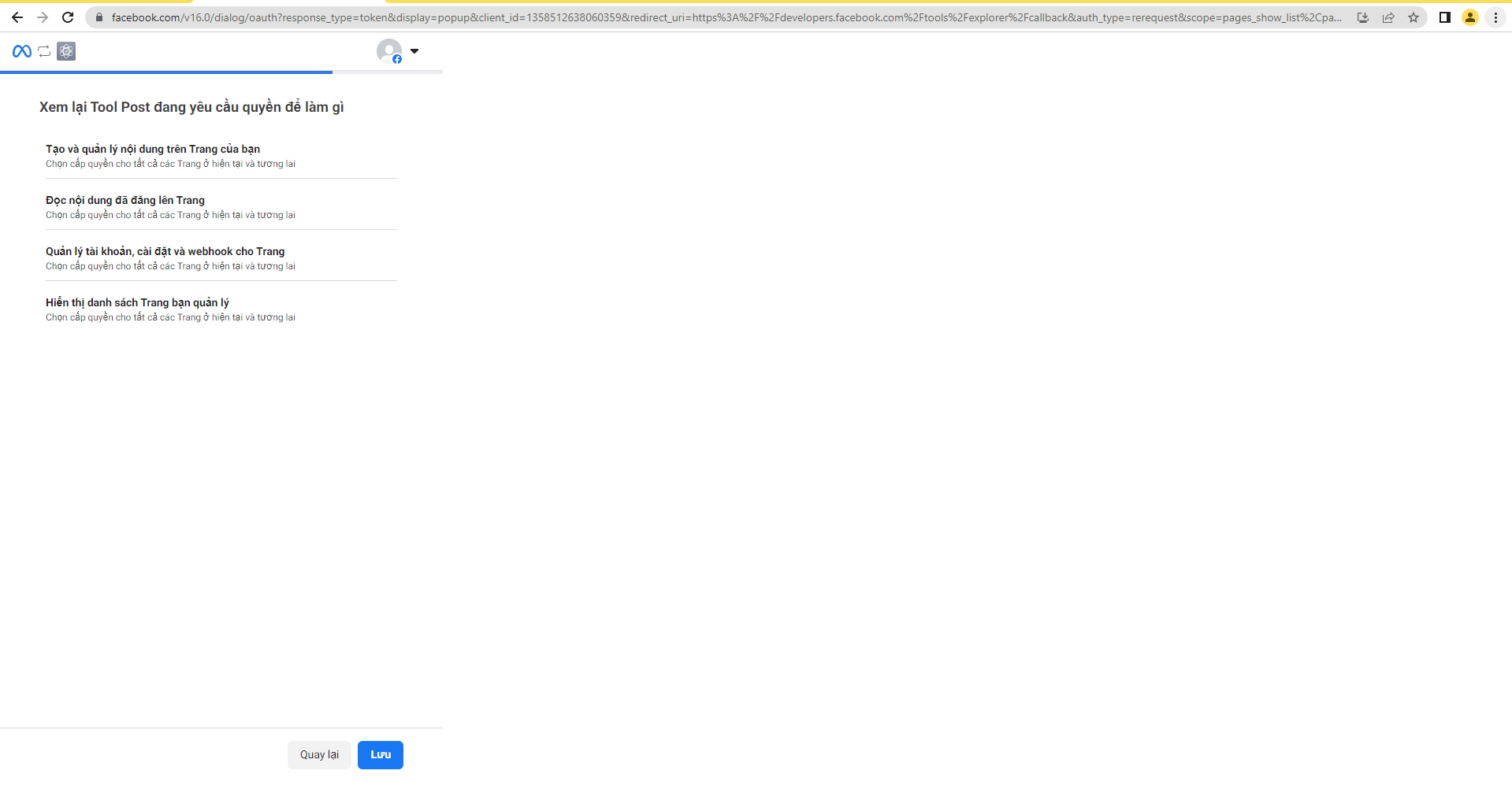View site information via lock icon
The image size is (1512, 789).
pos(99,17)
